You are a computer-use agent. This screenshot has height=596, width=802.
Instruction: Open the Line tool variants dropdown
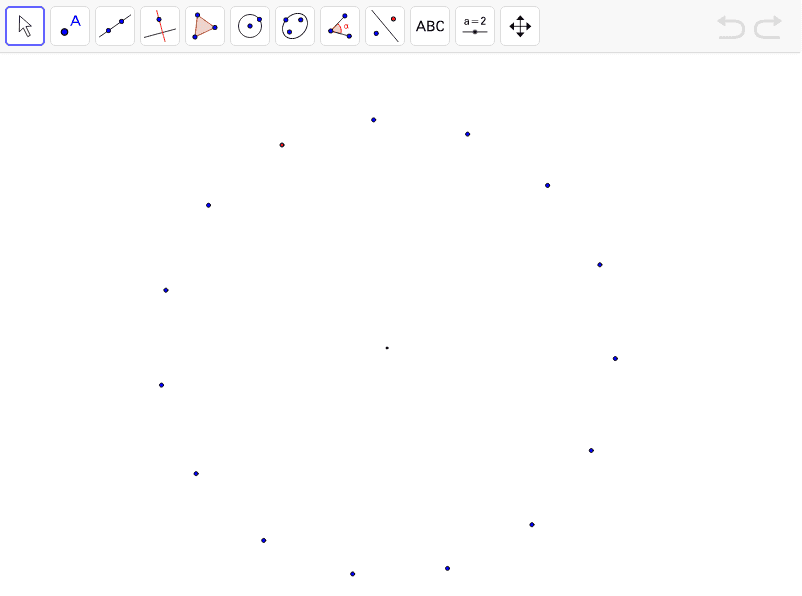click(128, 40)
